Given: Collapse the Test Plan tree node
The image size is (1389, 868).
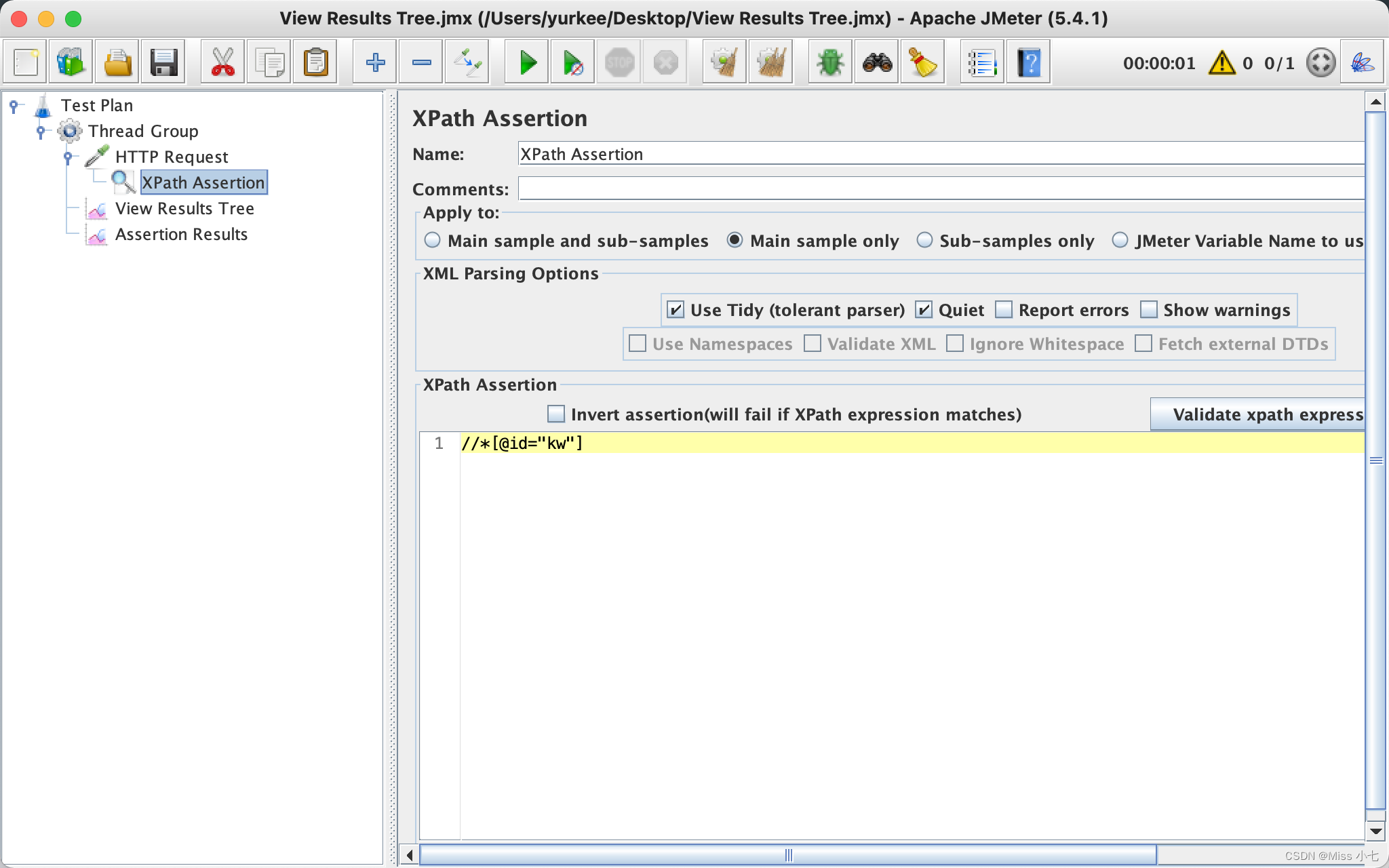Looking at the screenshot, I should pyautogui.click(x=14, y=105).
